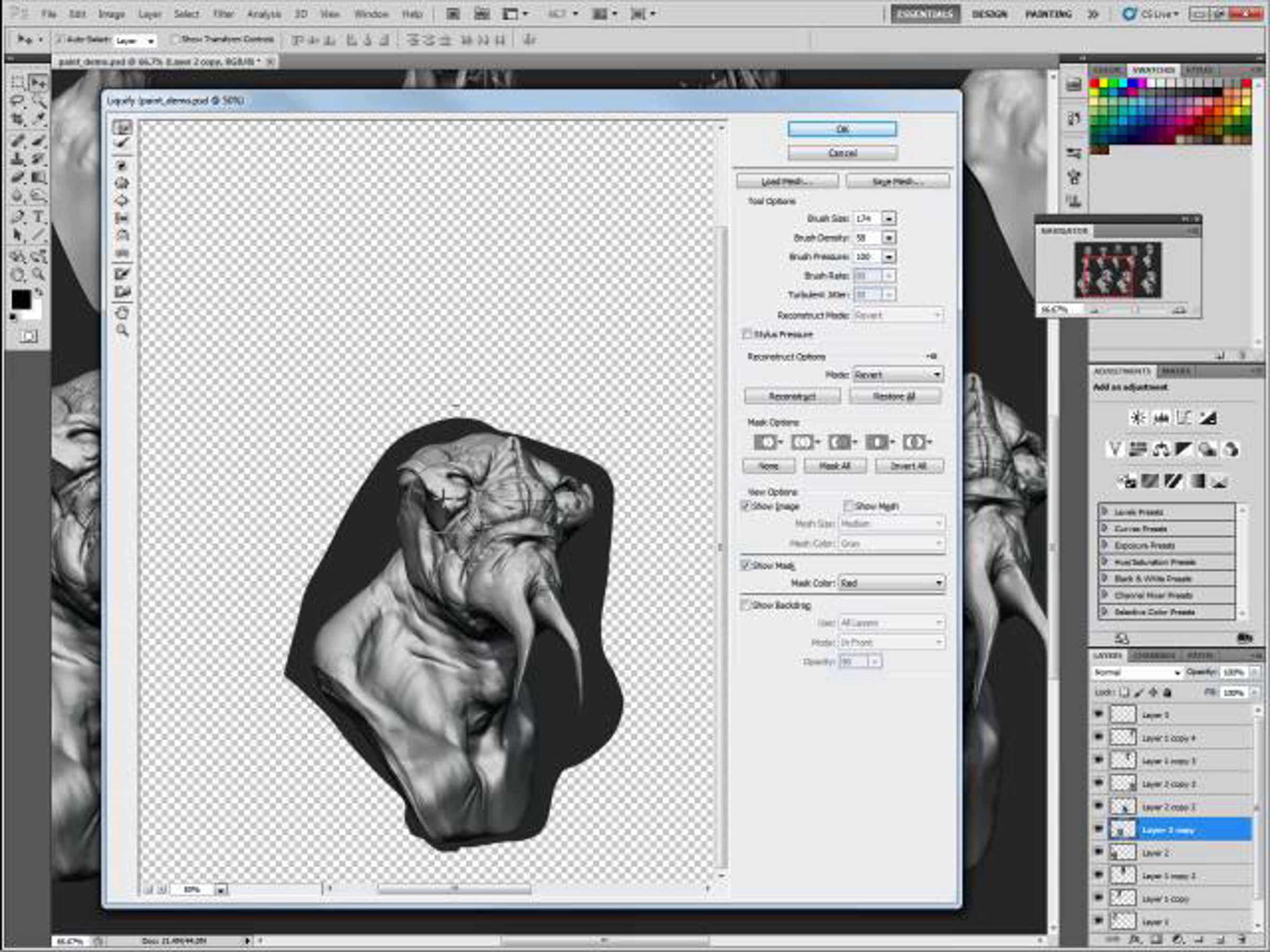
Task: Toggle the Show Backdrop checkbox
Action: click(746, 605)
